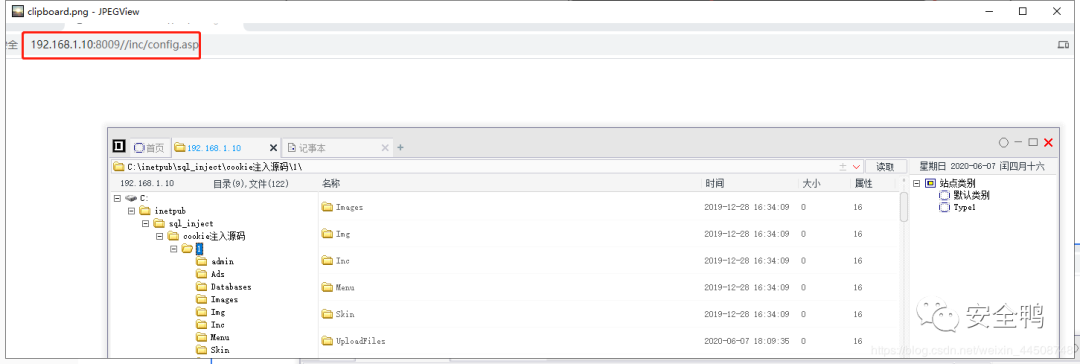Click the 读取 button
The width and height of the screenshot is (1080, 364).
point(885,167)
